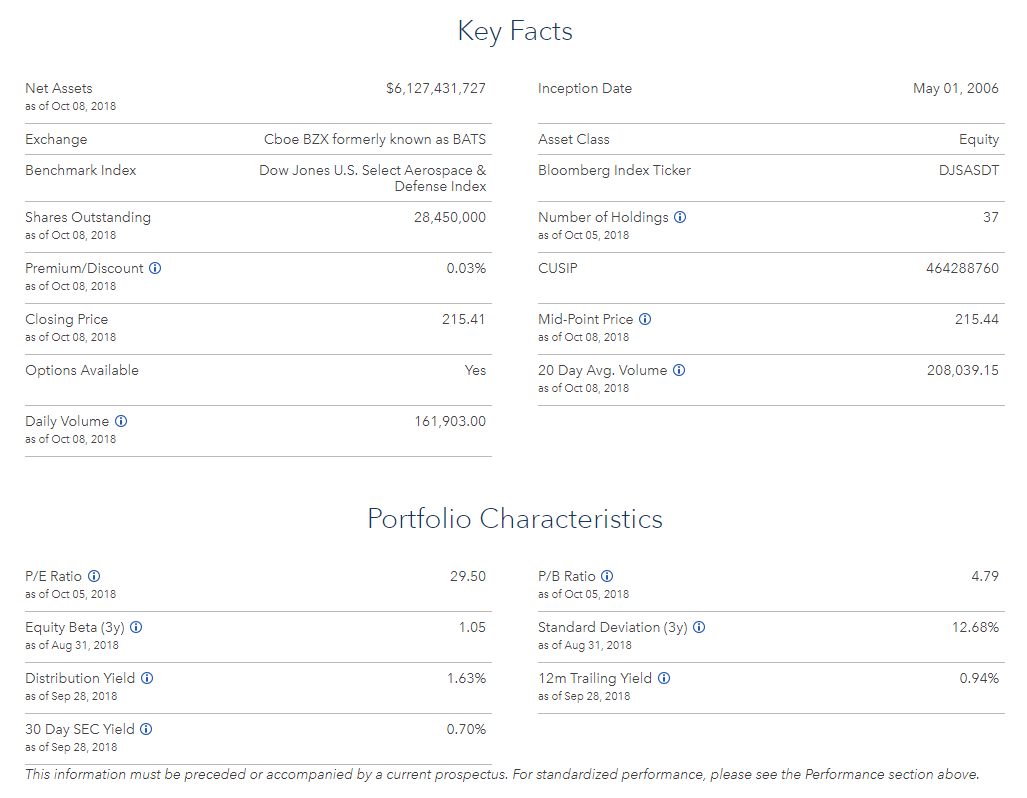Image resolution: width=1027 pixels, height=798 pixels.
Task: Click the Portfolio Characteristics heading
Action: (x=514, y=519)
